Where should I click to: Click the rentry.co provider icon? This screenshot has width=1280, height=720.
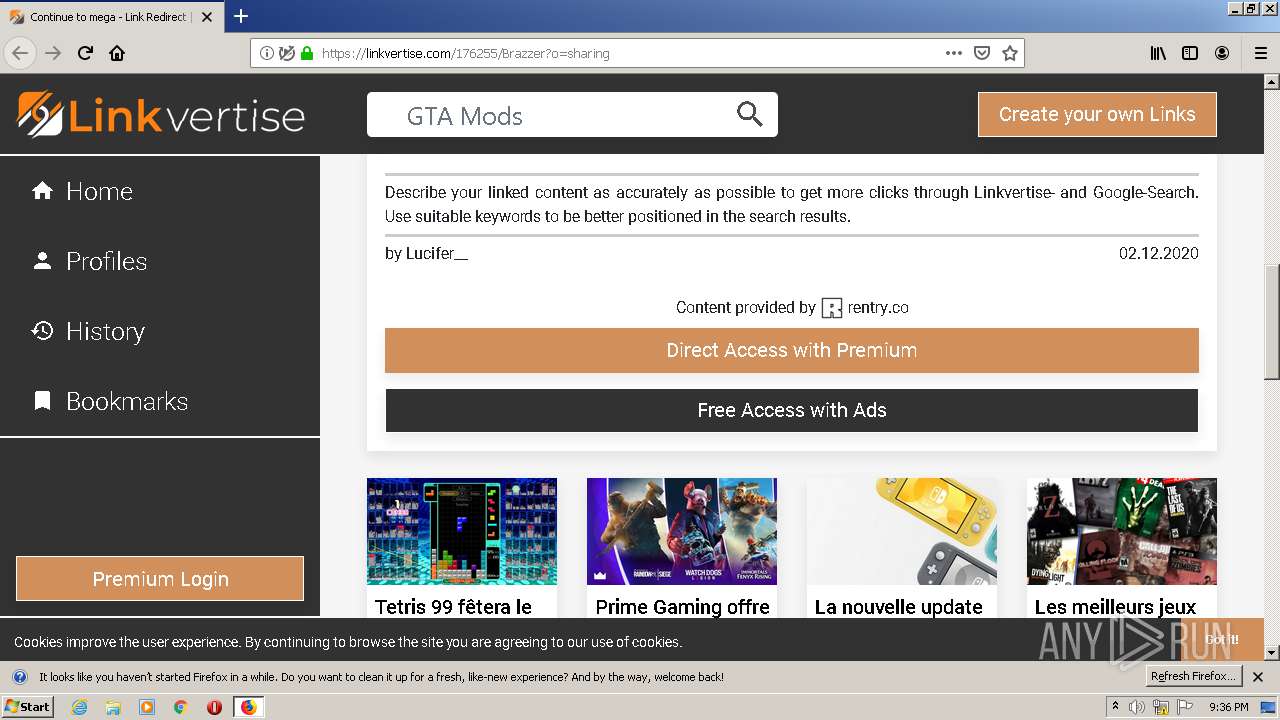point(832,308)
